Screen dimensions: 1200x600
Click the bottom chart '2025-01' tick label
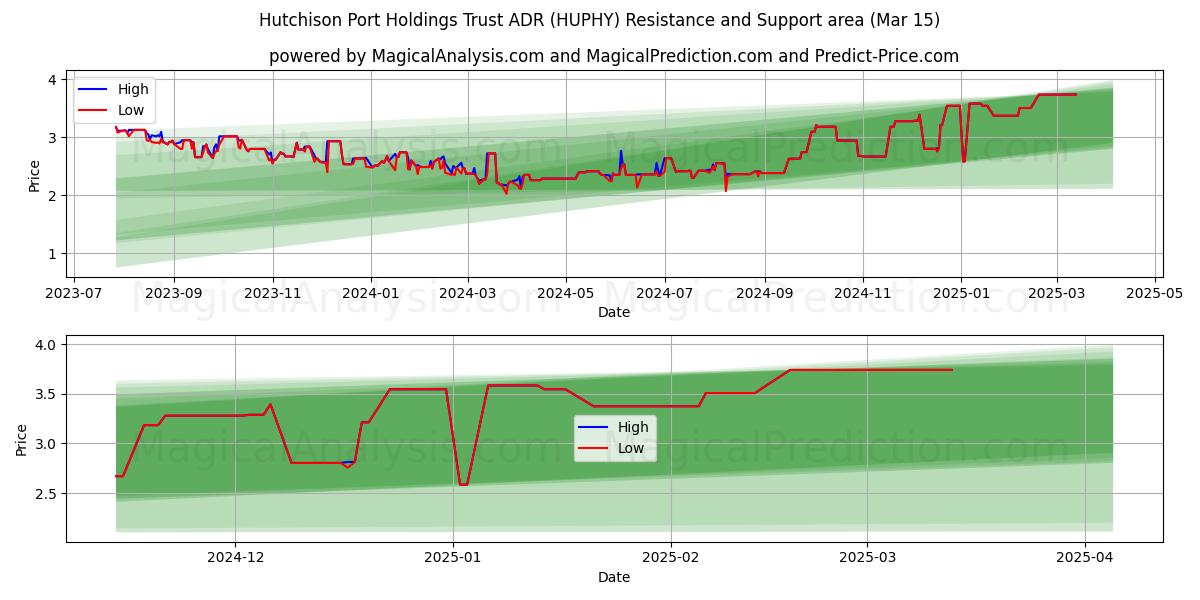pos(453,559)
